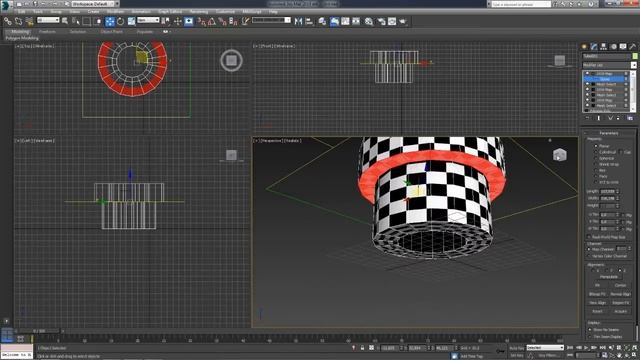The image size is (640, 360).
Task: Switch to Display command panel tab
Action: (x=623, y=47)
